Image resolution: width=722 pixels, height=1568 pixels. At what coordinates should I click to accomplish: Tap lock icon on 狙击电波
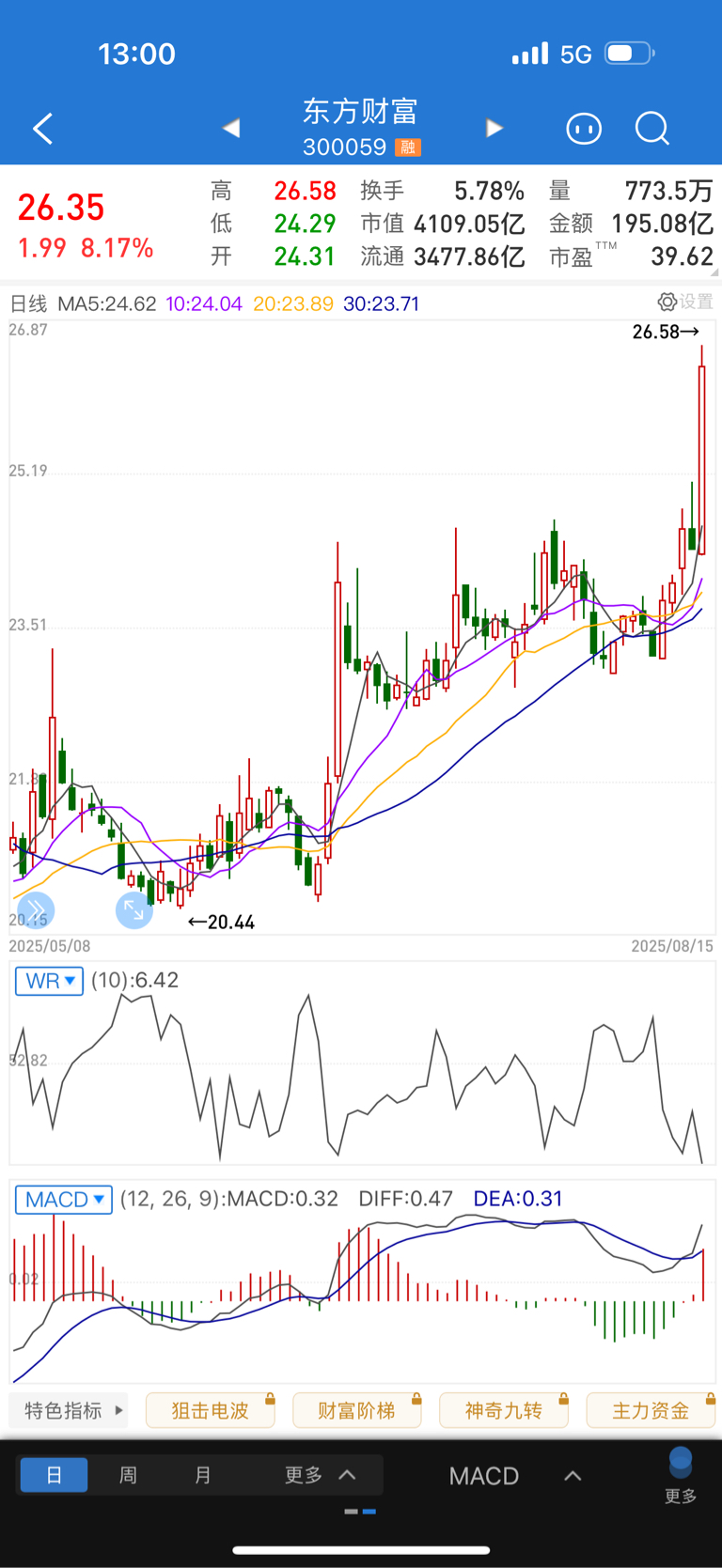[270, 1400]
